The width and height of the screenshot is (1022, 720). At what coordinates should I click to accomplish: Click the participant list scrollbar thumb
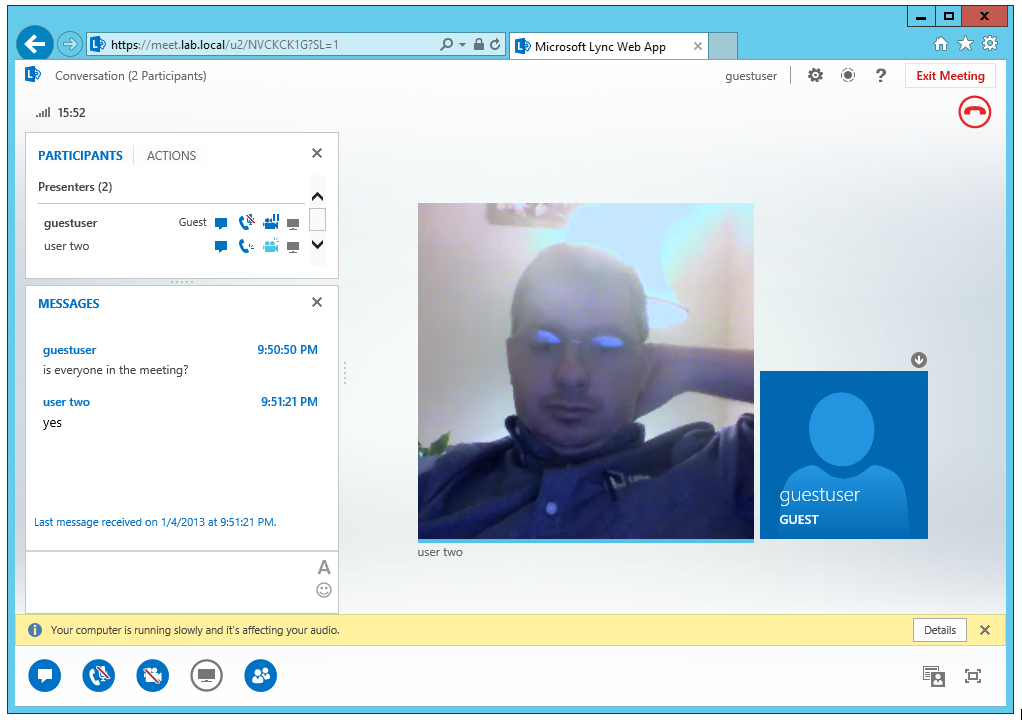[317, 220]
